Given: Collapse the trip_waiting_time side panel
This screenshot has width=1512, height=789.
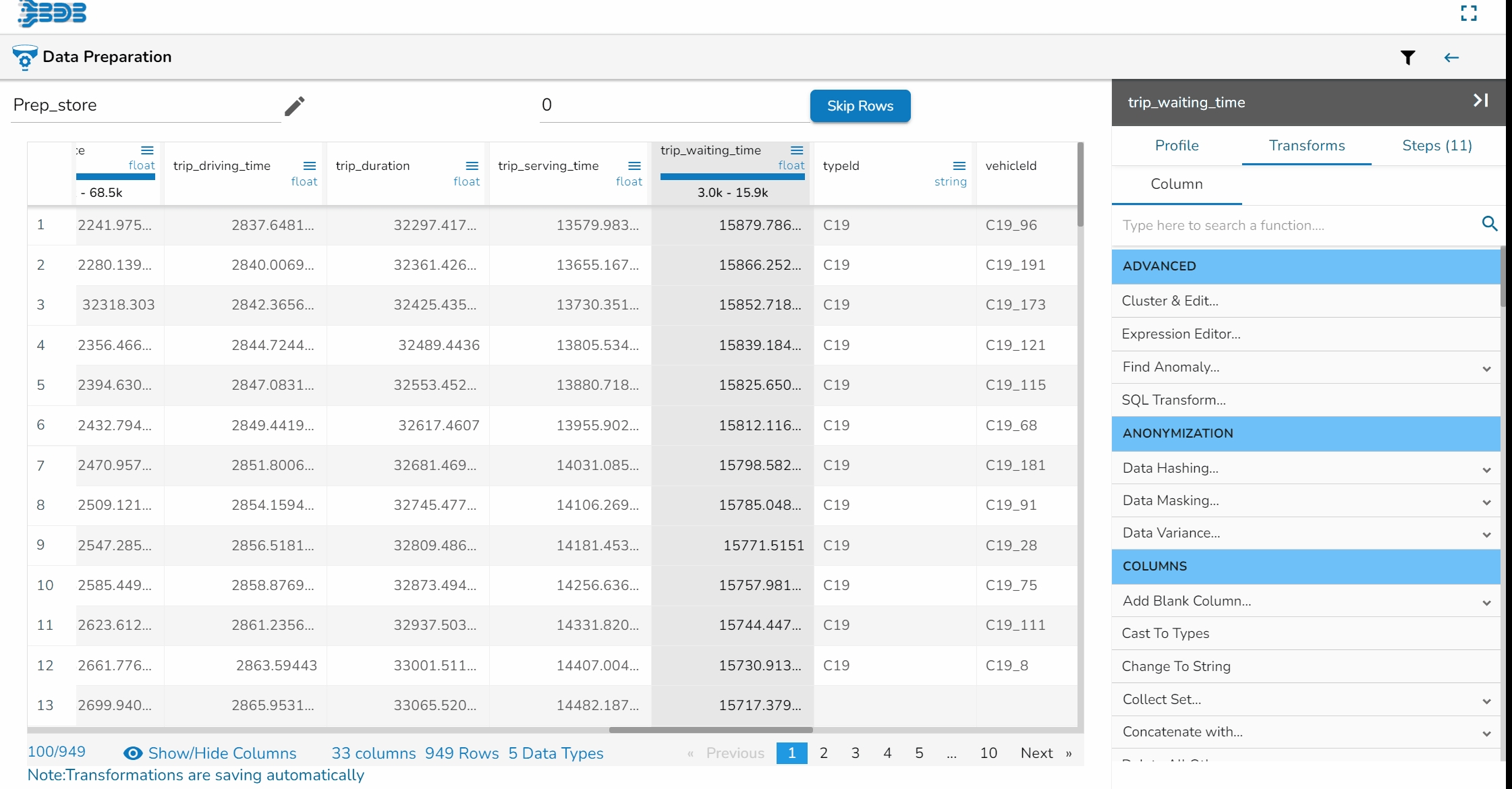Looking at the screenshot, I should (1480, 100).
